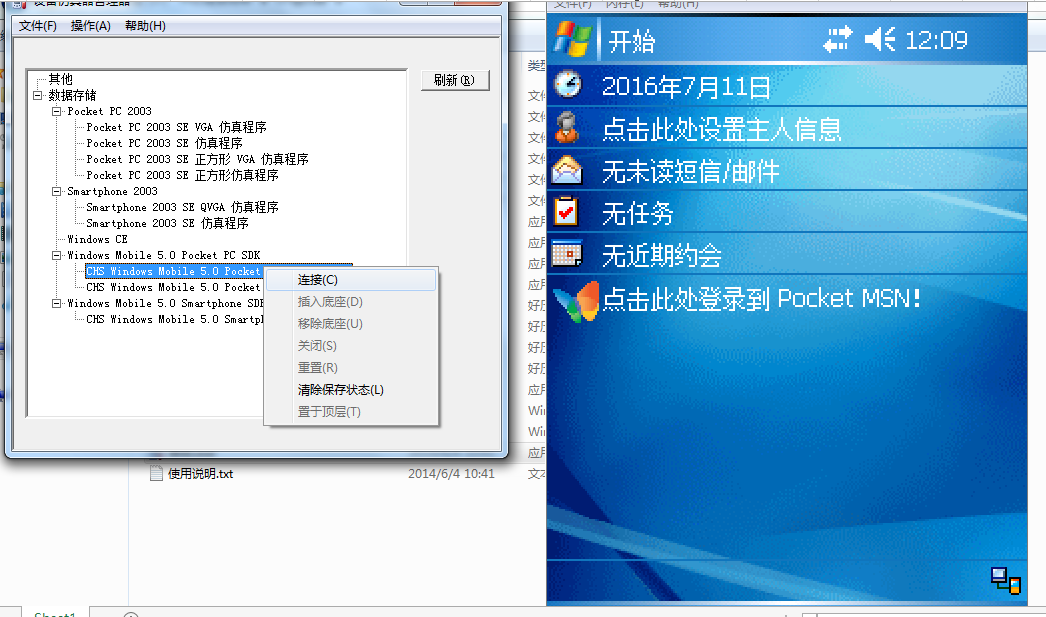Open the connectivity arrows icon in emulator
Viewport: 1046px width, 617px height.
click(x=838, y=39)
